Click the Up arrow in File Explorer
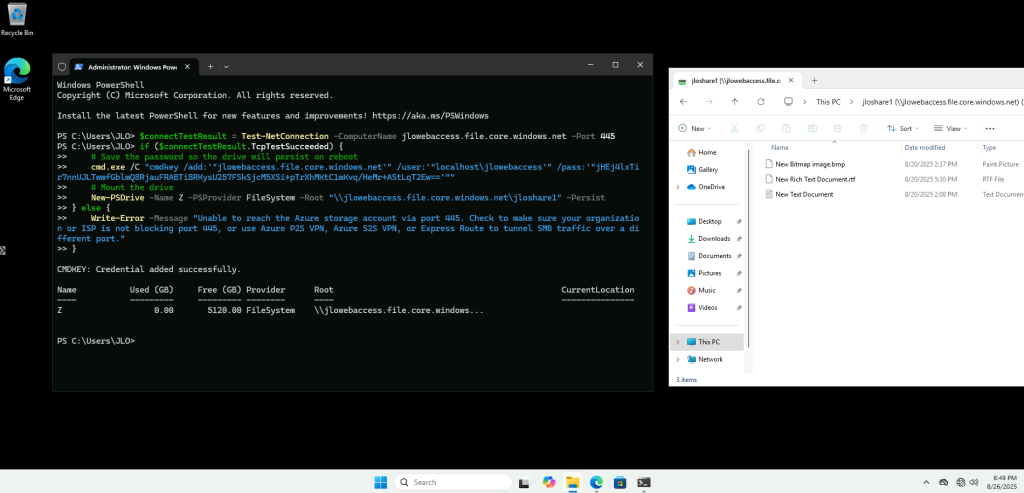The image size is (1024, 493). [735, 102]
